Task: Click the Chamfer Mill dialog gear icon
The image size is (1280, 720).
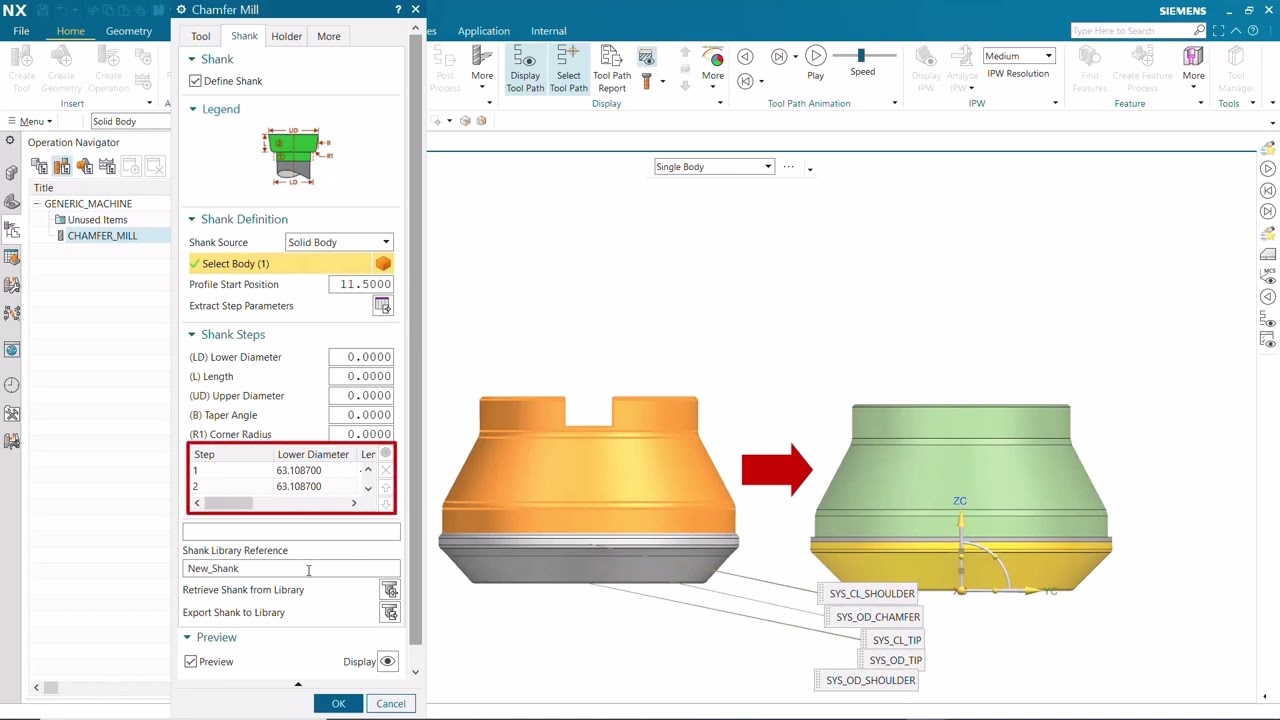Action: tap(182, 9)
